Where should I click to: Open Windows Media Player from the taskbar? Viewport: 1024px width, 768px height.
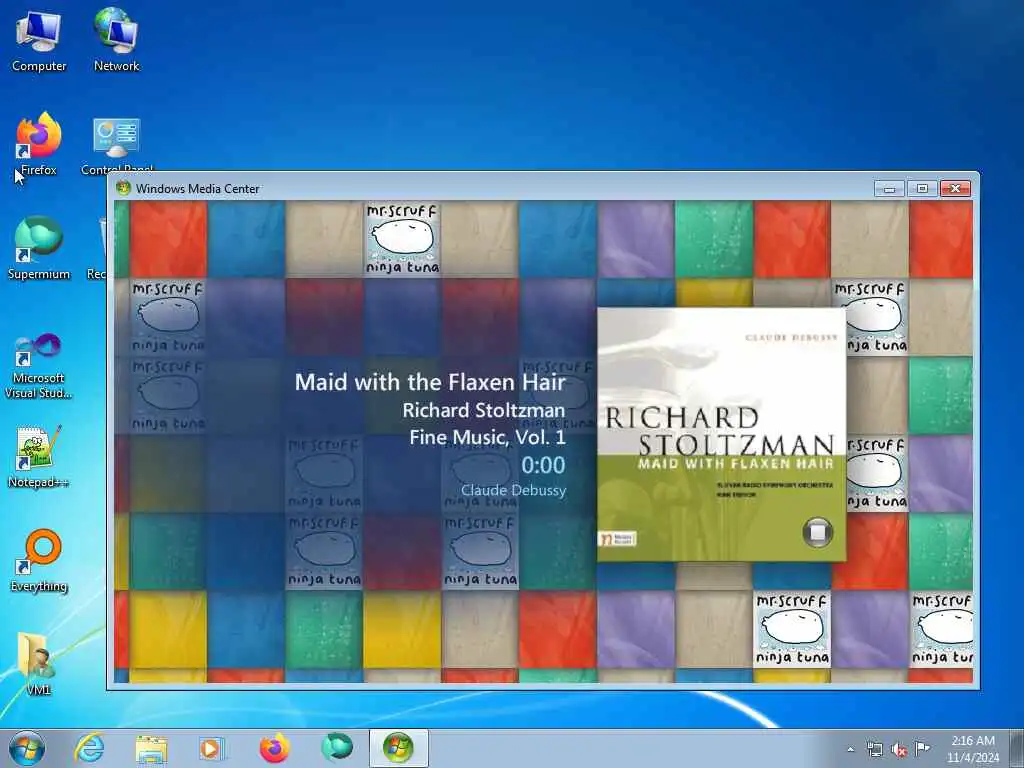(x=211, y=748)
